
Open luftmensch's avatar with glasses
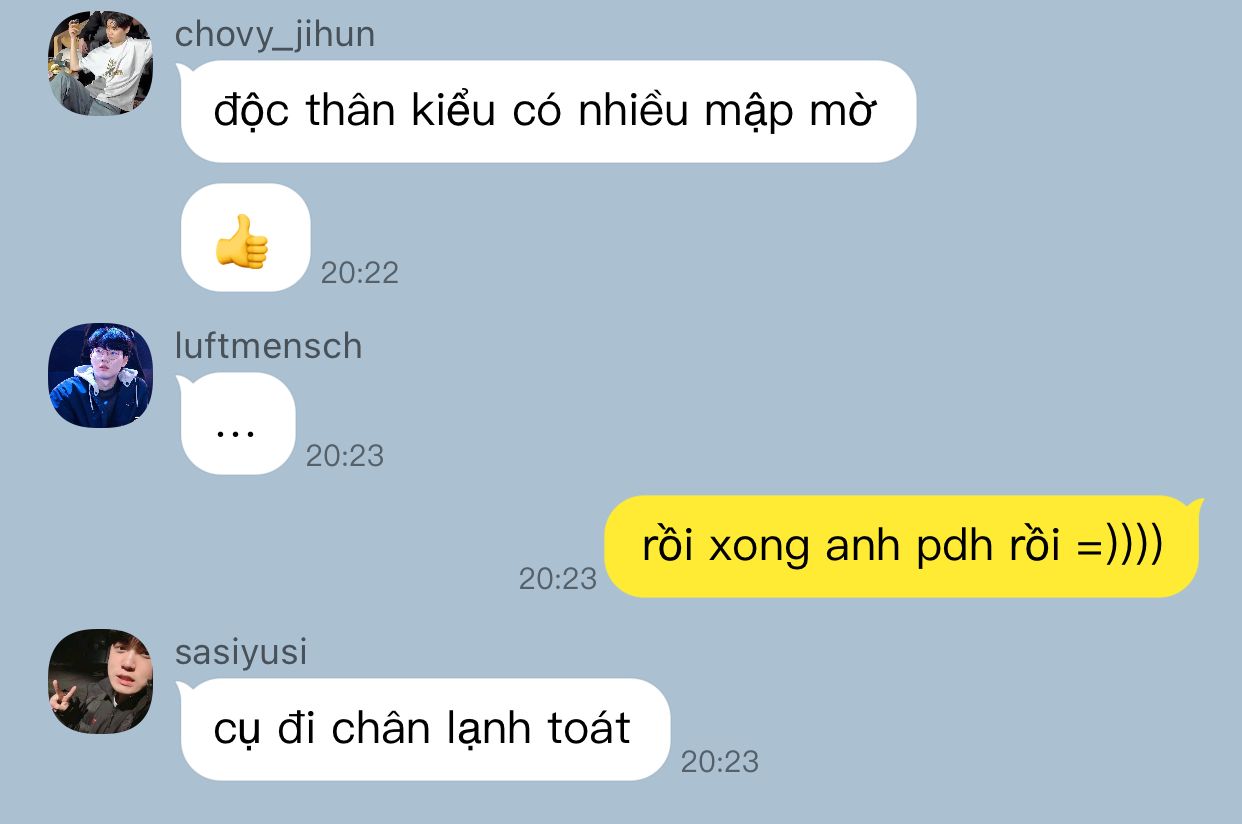coord(100,375)
